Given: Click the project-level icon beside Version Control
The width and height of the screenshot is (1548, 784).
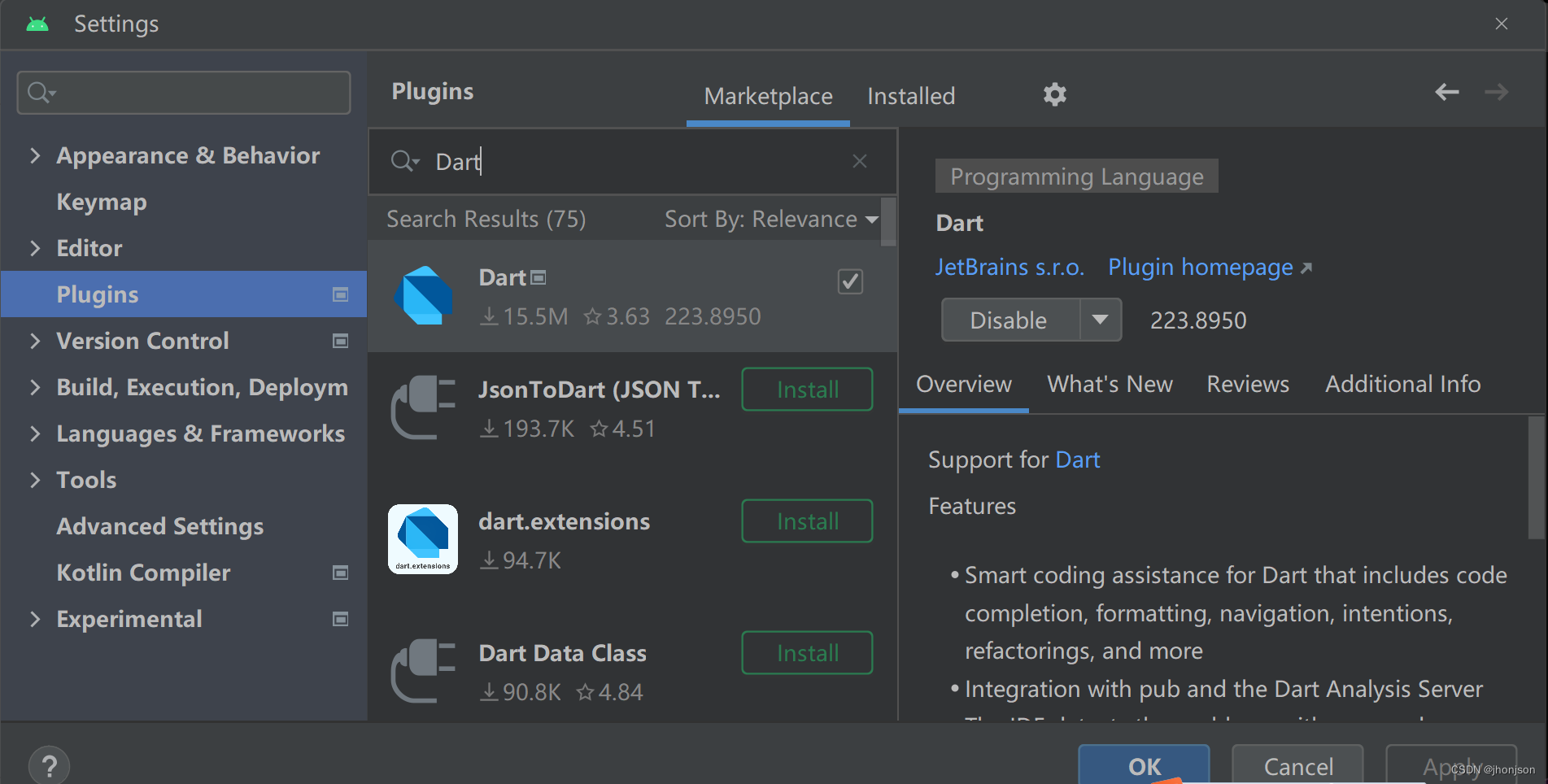Looking at the screenshot, I should 341,341.
